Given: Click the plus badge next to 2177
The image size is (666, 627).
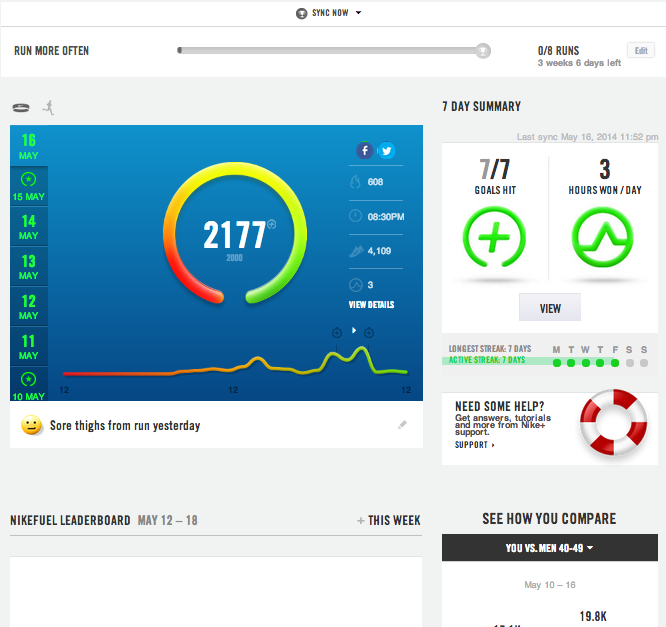Looking at the screenshot, I should 272,224.
